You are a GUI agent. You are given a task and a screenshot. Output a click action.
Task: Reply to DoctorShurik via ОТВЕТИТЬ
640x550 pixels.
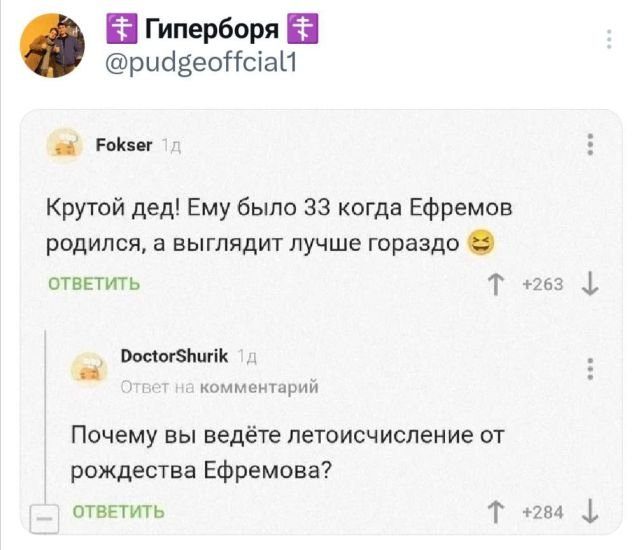click(x=121, y=512)
